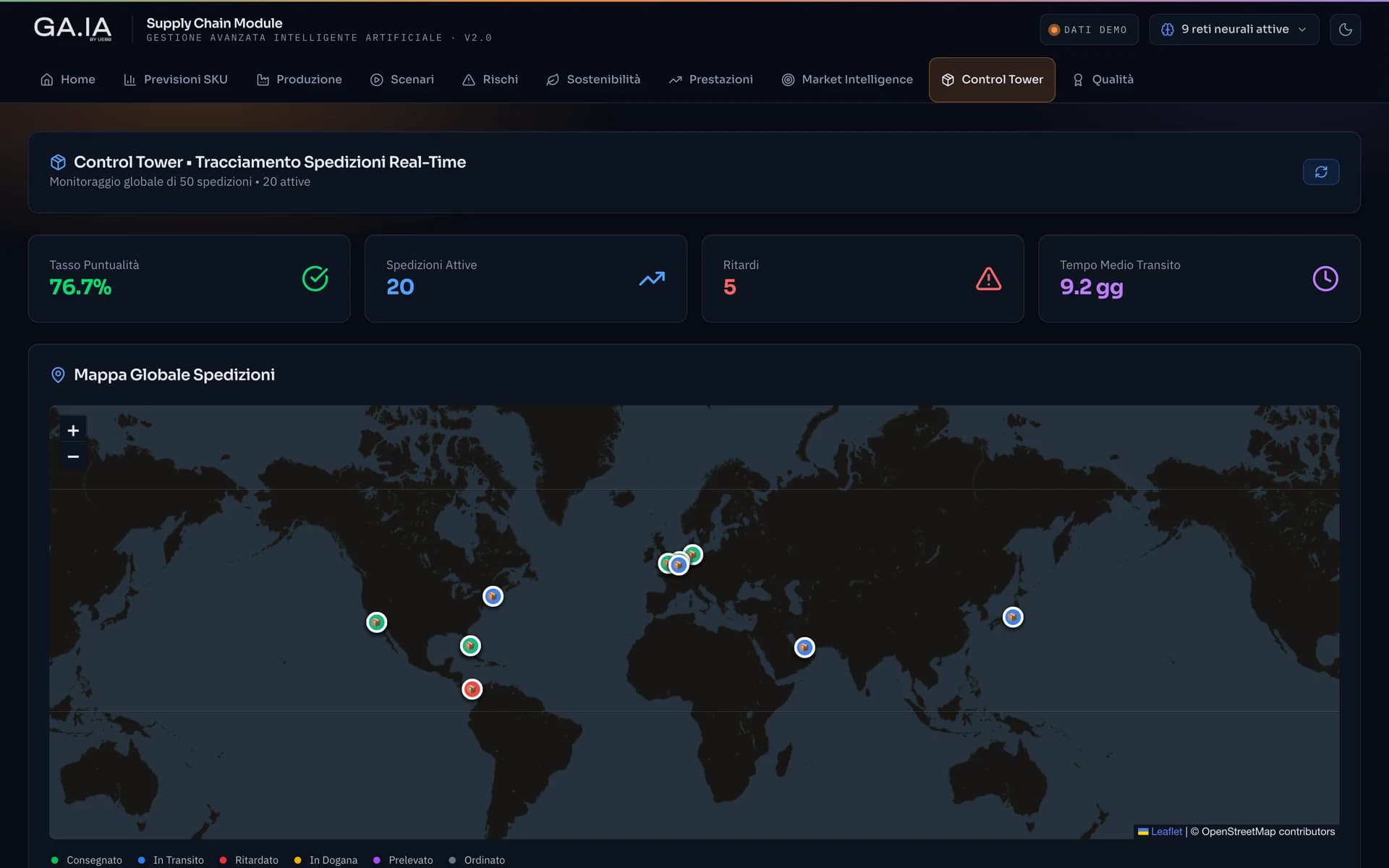Click the DATI DEMO badge
Image resolution: width=1389 pixels, height=868 pixels.
[1088, 30]
